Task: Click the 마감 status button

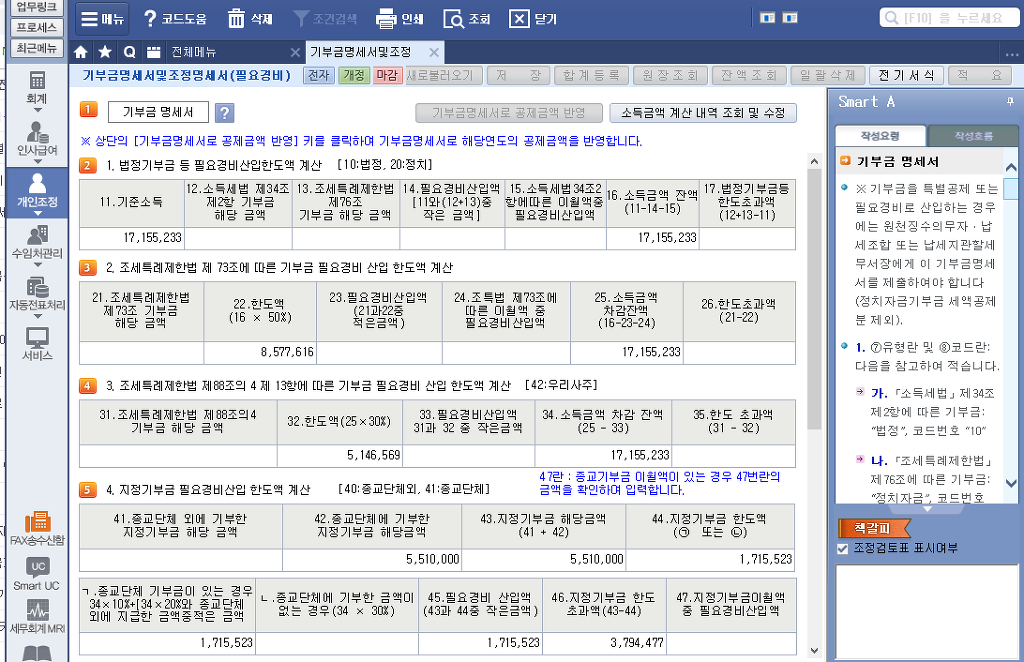Action: coord(387,76)
